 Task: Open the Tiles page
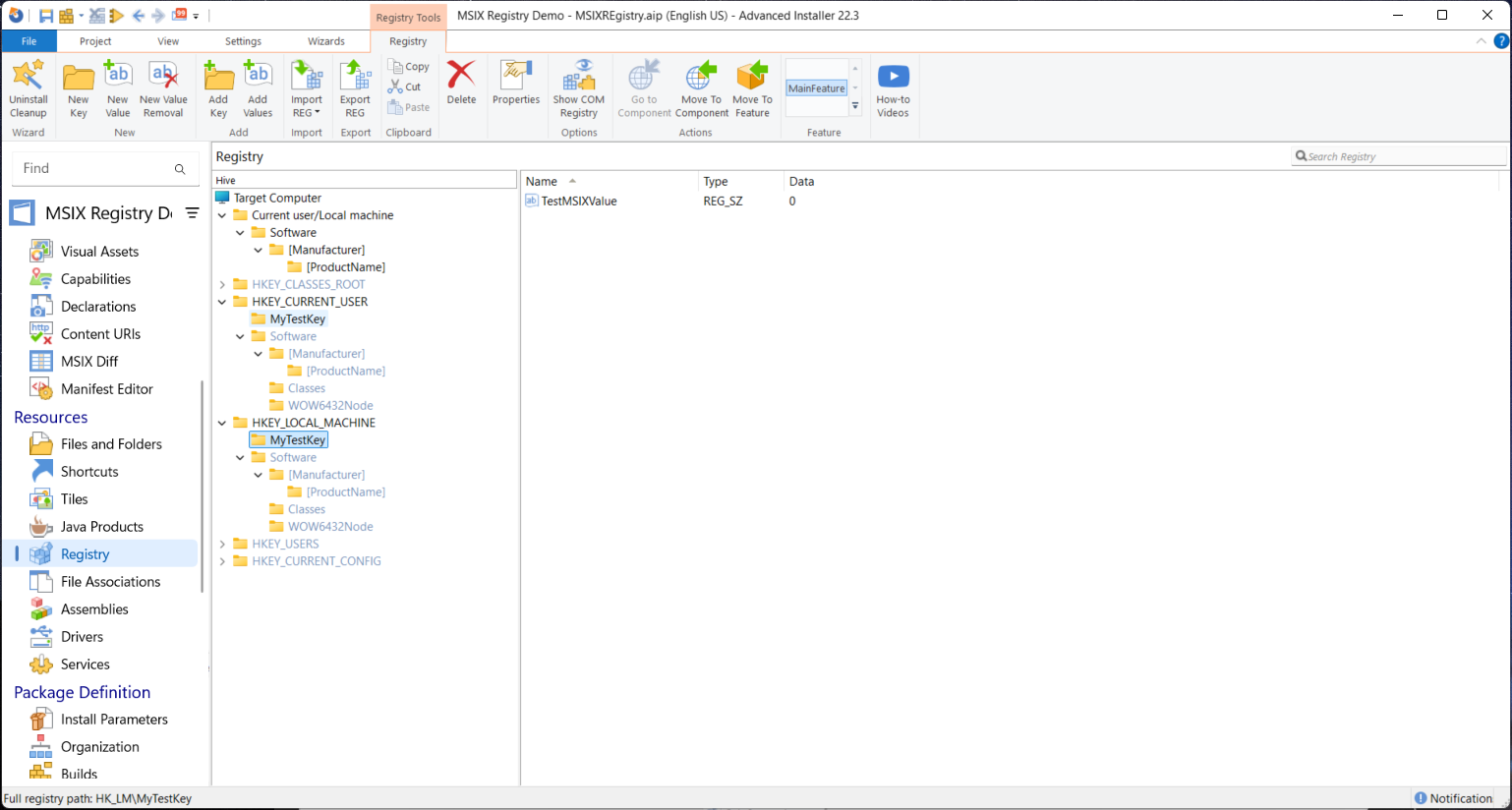[x=74, y=499]
